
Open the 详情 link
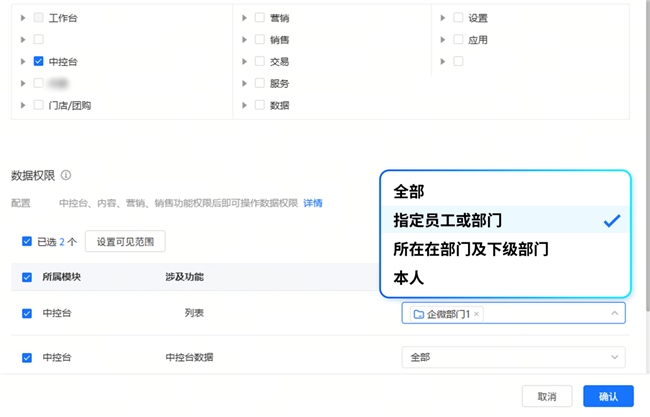pos(313,203)
